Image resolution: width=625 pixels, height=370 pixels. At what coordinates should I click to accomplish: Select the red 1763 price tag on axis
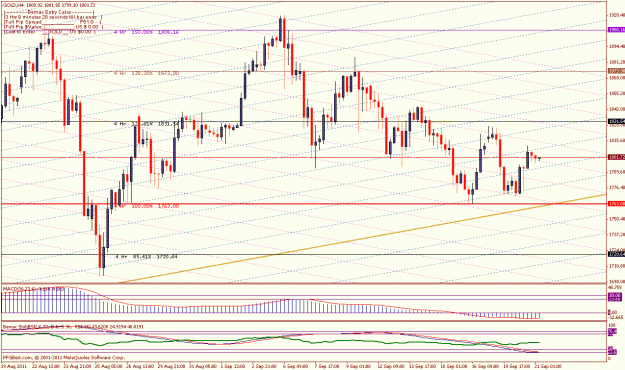[616, 204]
